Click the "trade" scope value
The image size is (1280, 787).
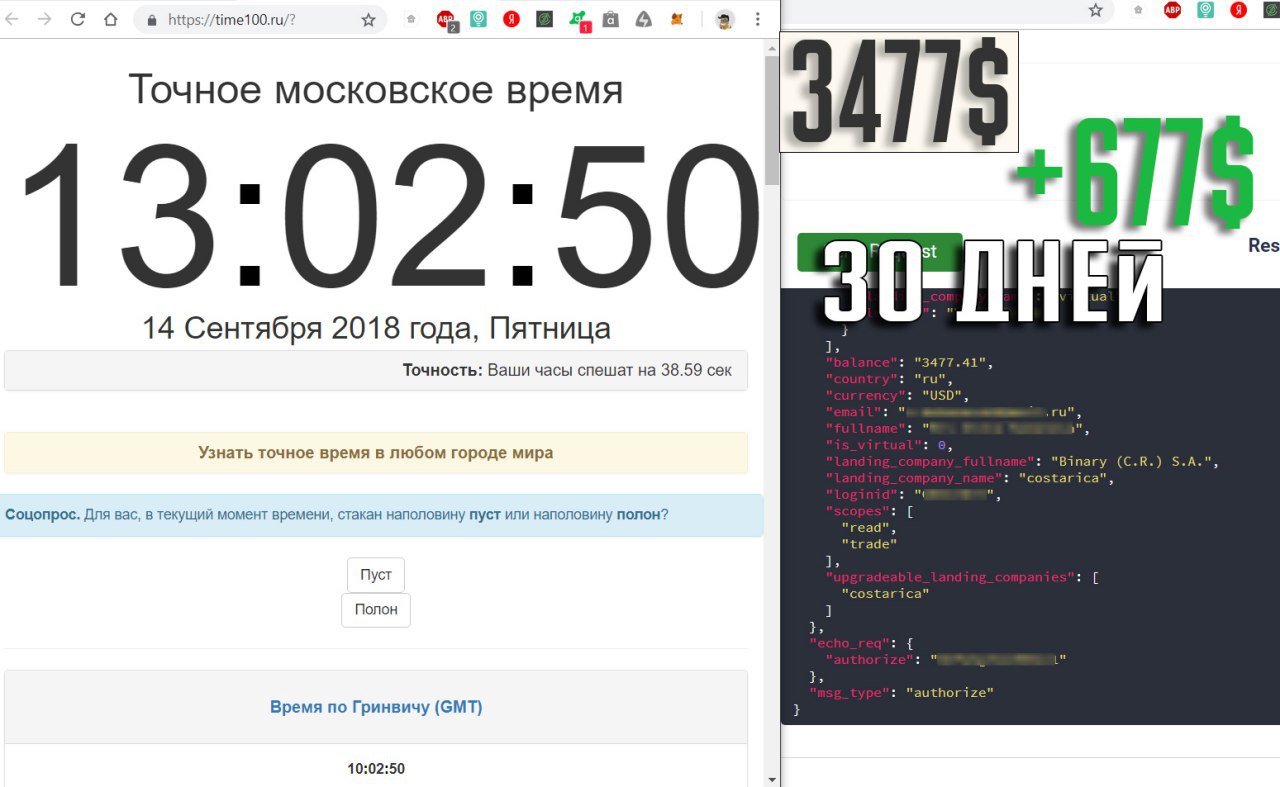(870, 544)
